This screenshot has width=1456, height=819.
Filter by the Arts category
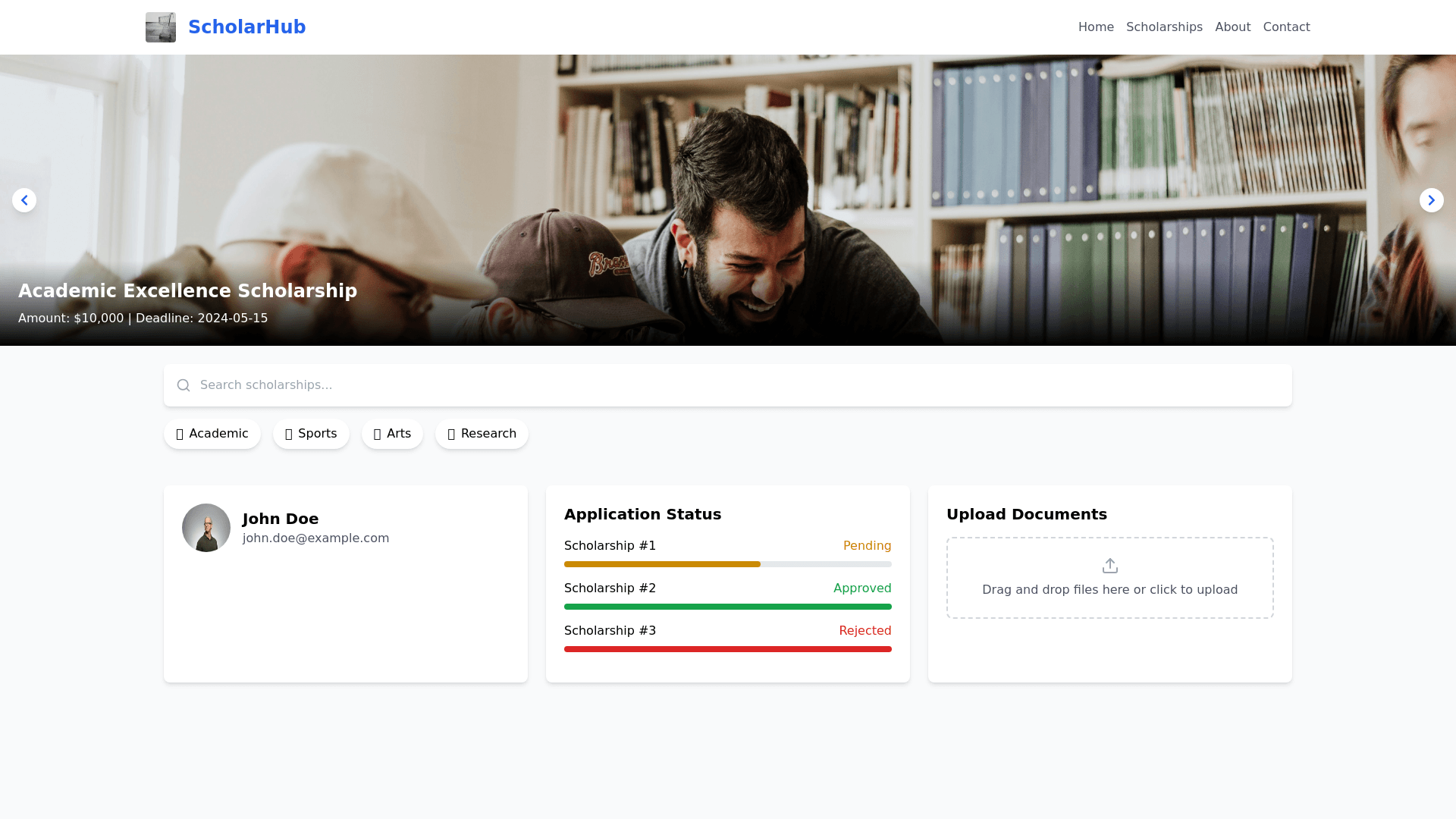(x=392, y=434)
